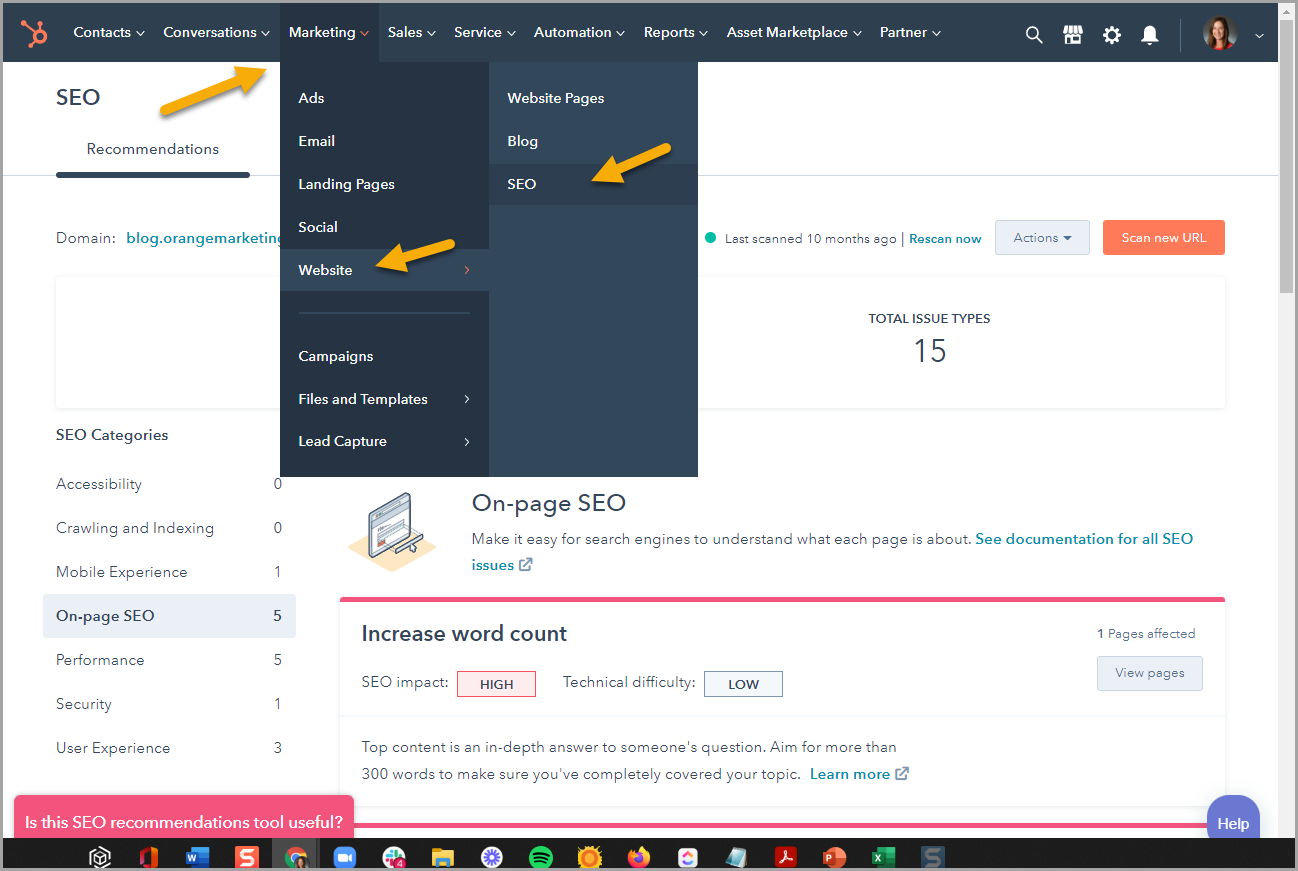Open the Automation menu
Viewport: 1298px width, 871px height.
(580, 32)
